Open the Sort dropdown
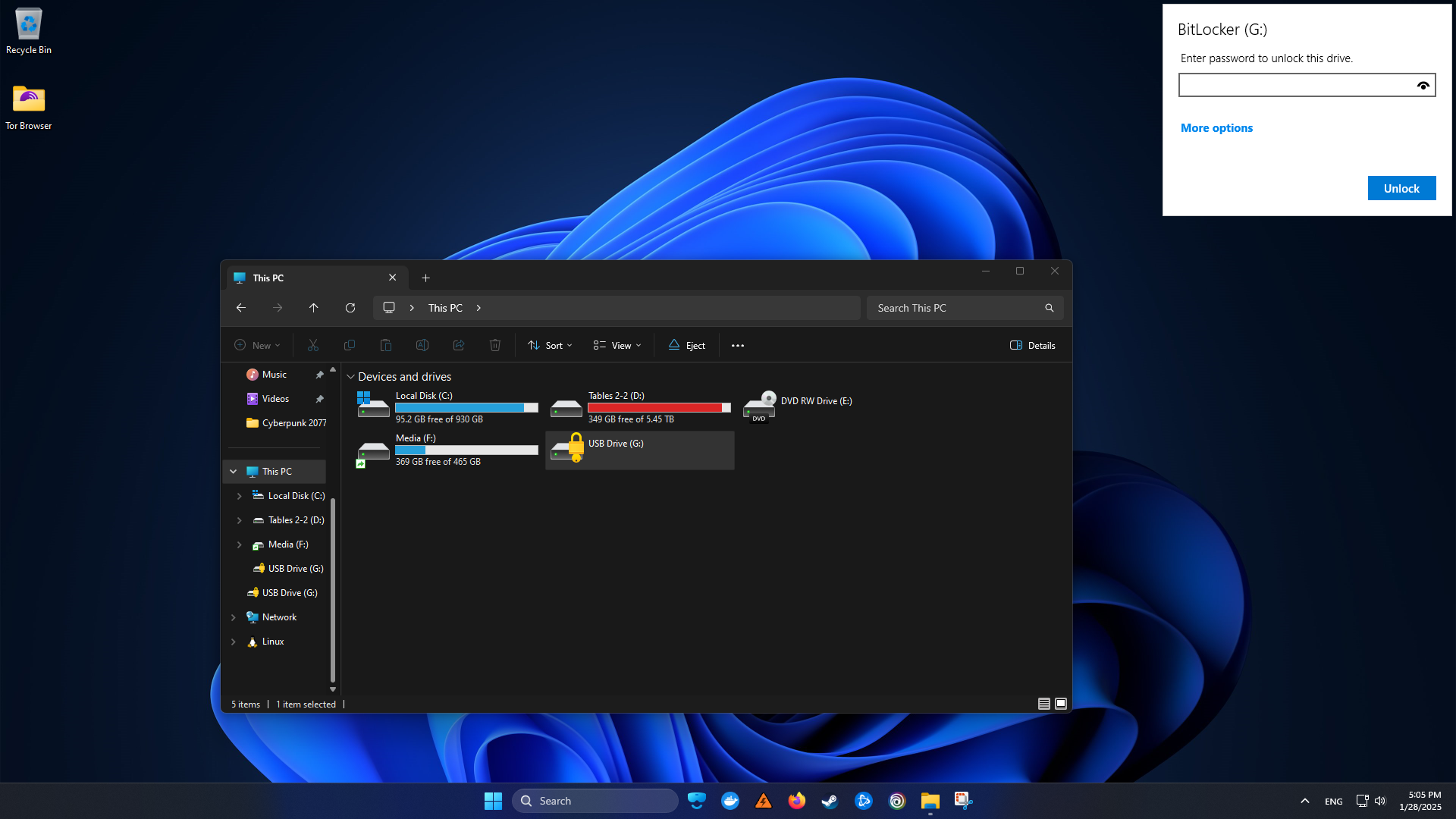 click(550, 346)
